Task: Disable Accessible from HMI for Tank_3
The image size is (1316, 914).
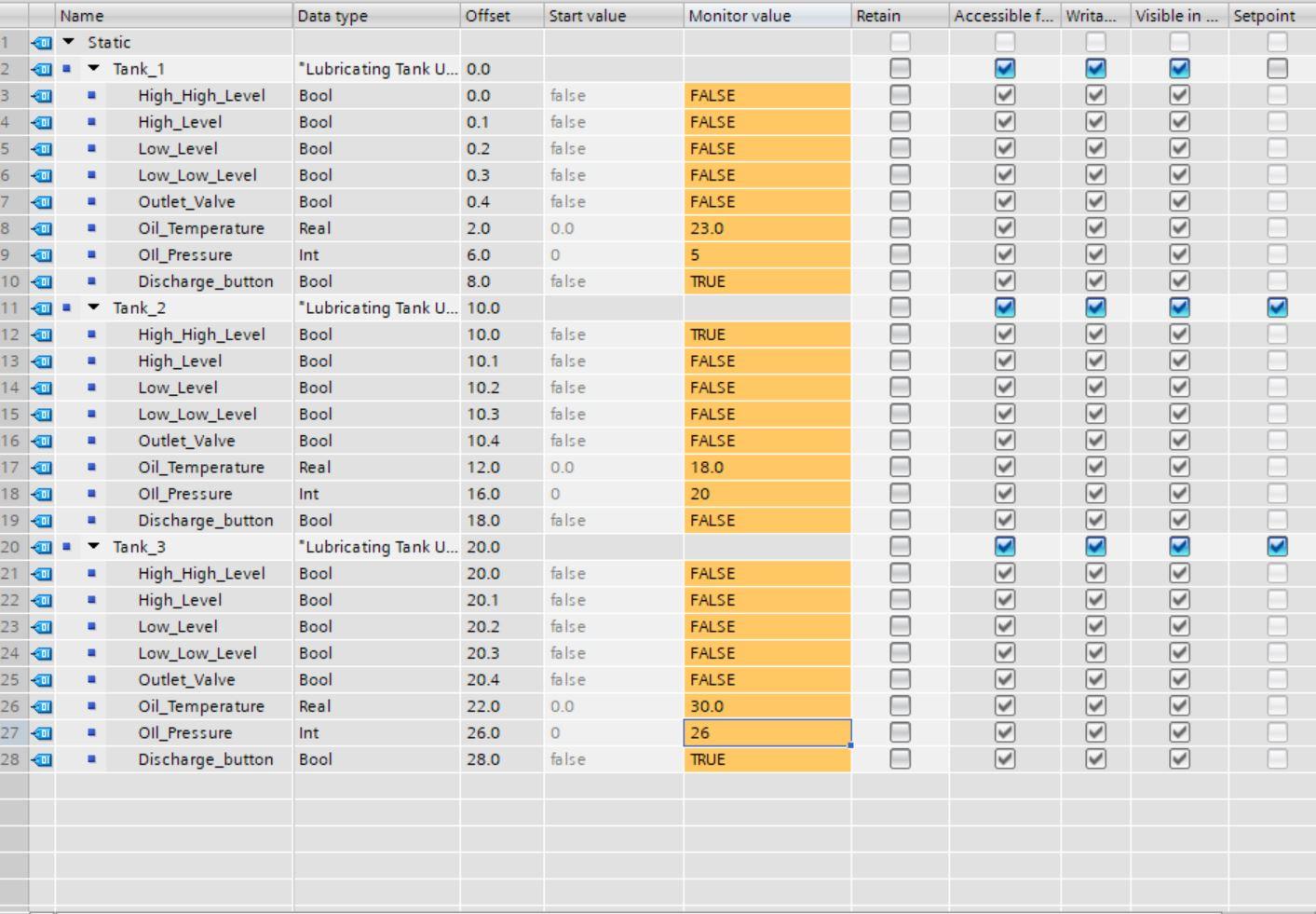Action: [x=1004, y=547]
